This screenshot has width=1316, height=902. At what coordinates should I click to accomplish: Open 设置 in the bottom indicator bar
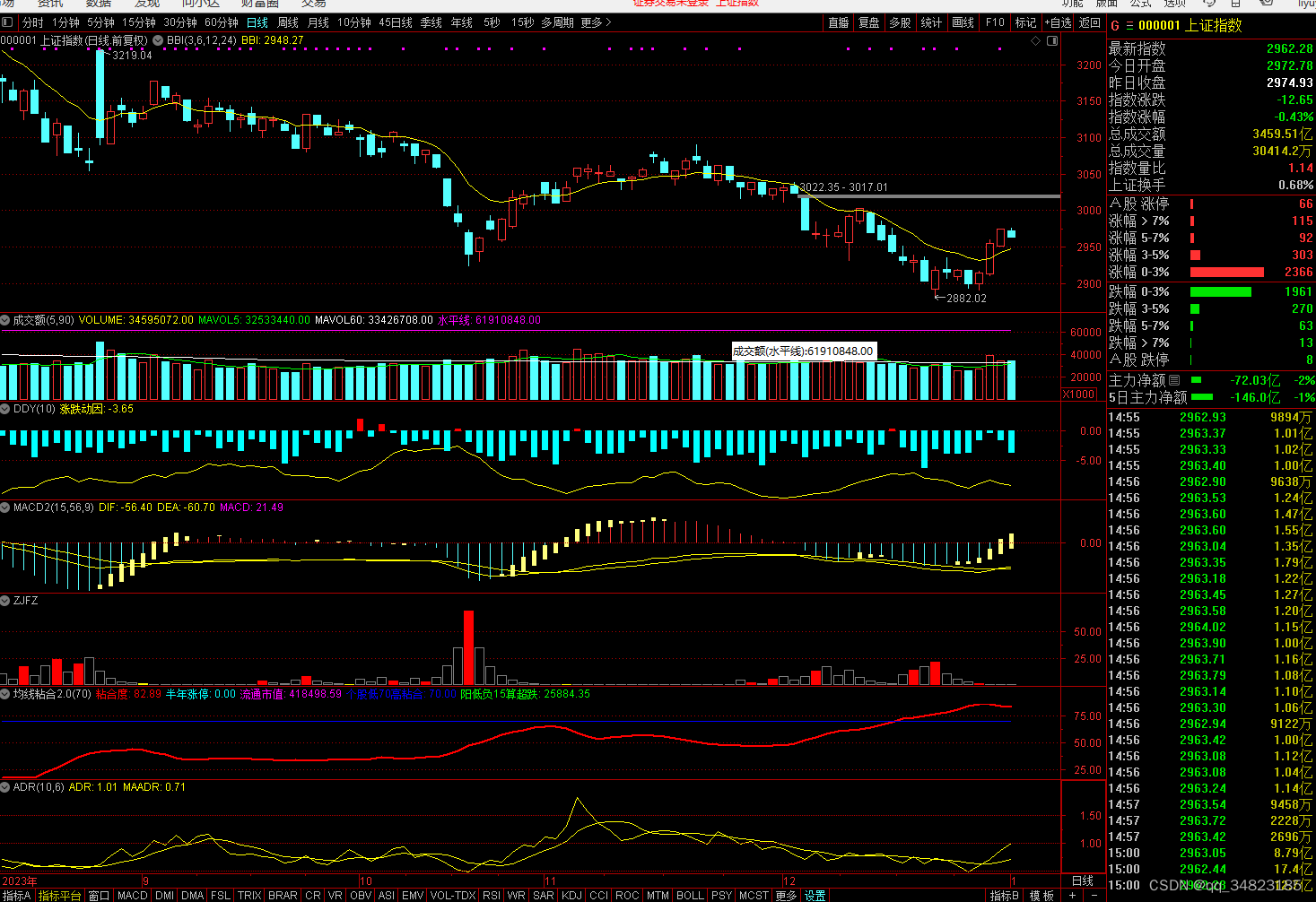(815, 895)
